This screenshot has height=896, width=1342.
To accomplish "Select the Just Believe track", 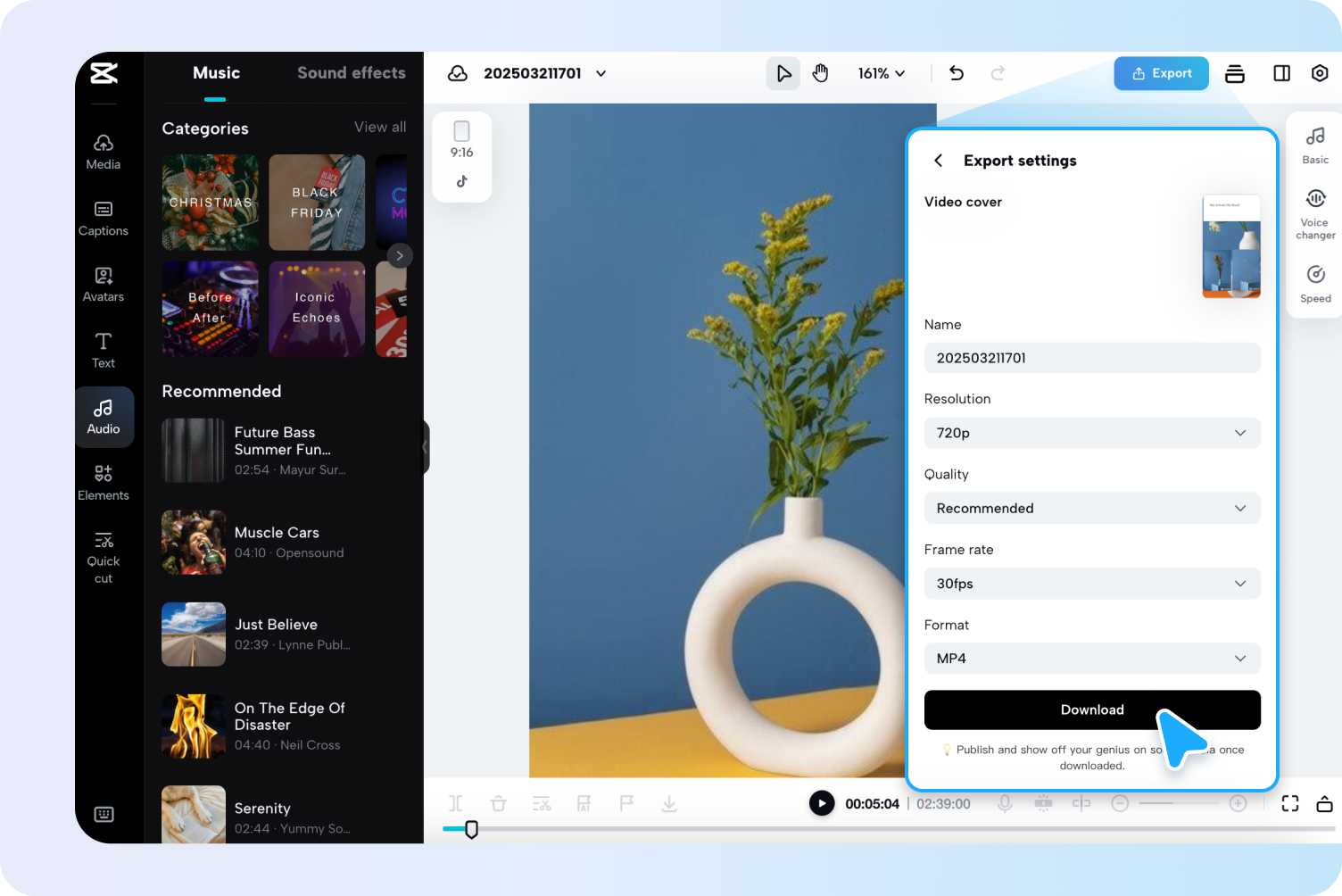I will point(284,635).
